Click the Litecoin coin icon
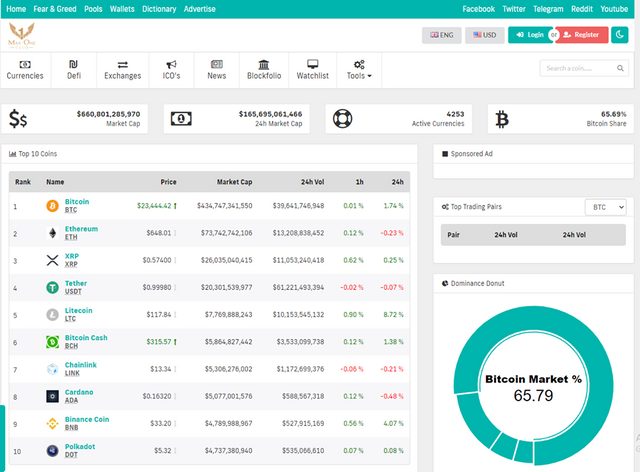This screenshot has height=472, width=640. coord(52,315)
